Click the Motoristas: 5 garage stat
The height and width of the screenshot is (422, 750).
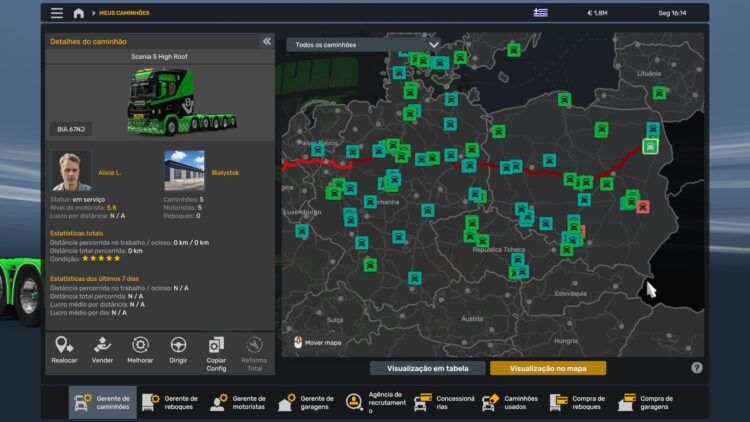click(182, 208)
